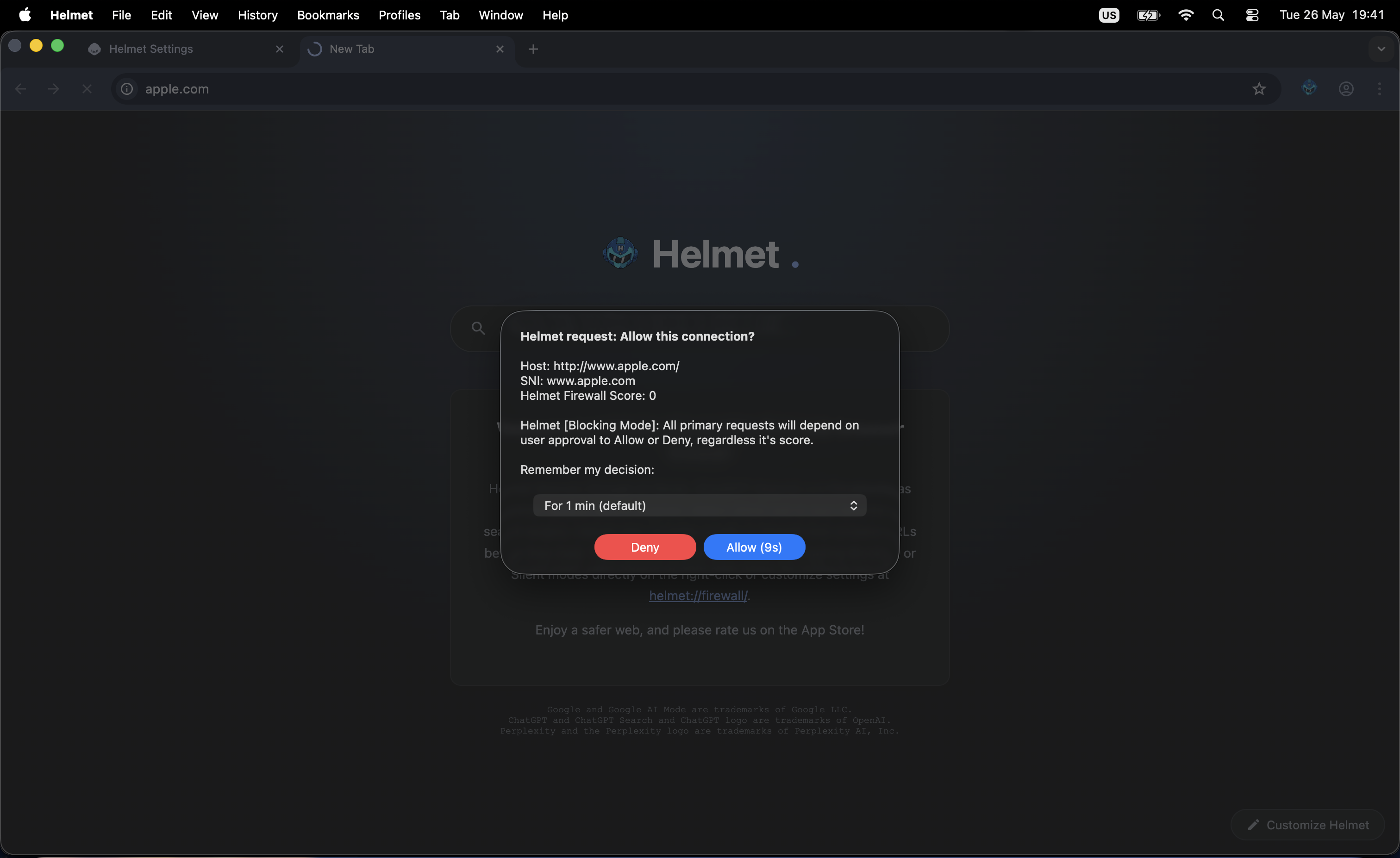The height and width of the screenshot is (858, 1400).
Task: Close the Helmet Settings tab
Action: click(280, 50)
